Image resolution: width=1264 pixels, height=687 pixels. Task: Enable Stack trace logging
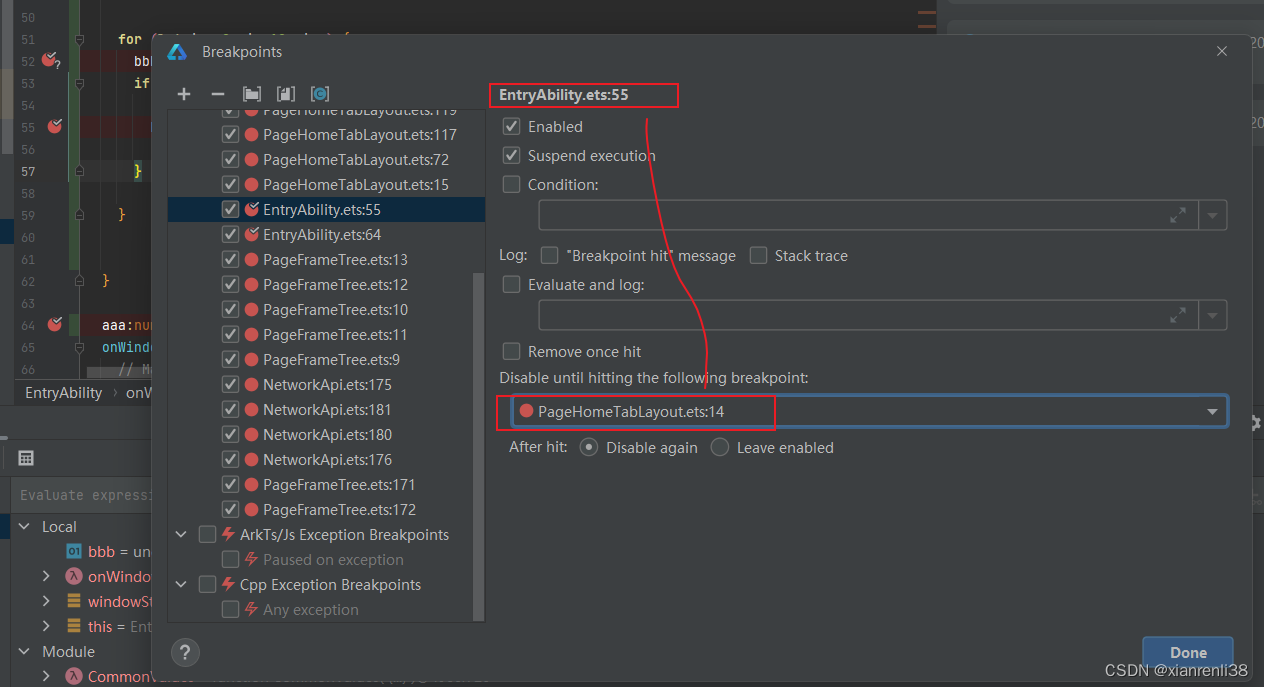pos(758,256)
